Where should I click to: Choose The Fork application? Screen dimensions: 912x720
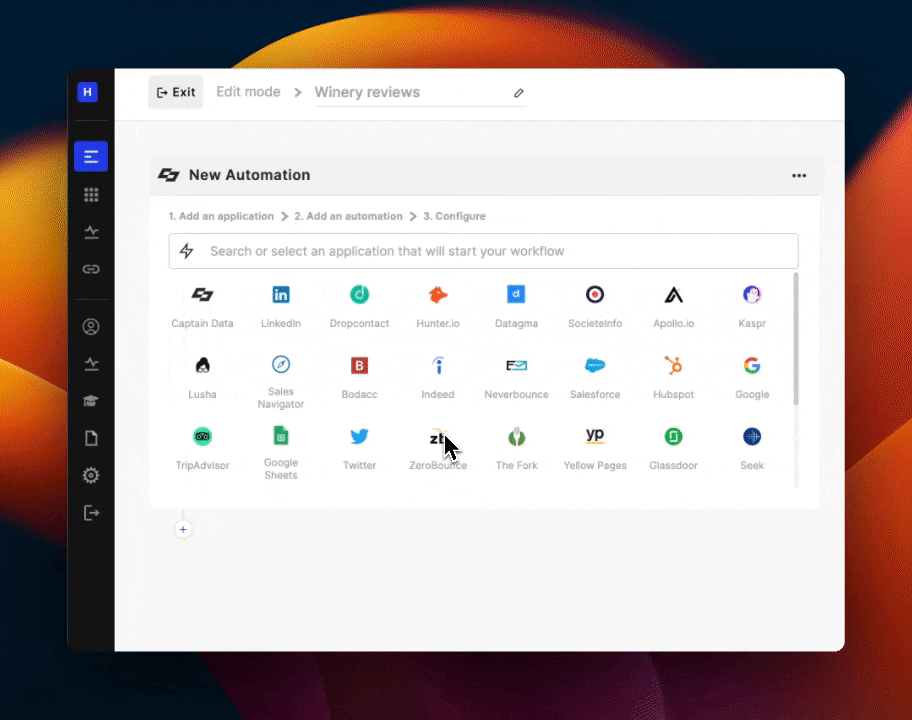[516, 449]
